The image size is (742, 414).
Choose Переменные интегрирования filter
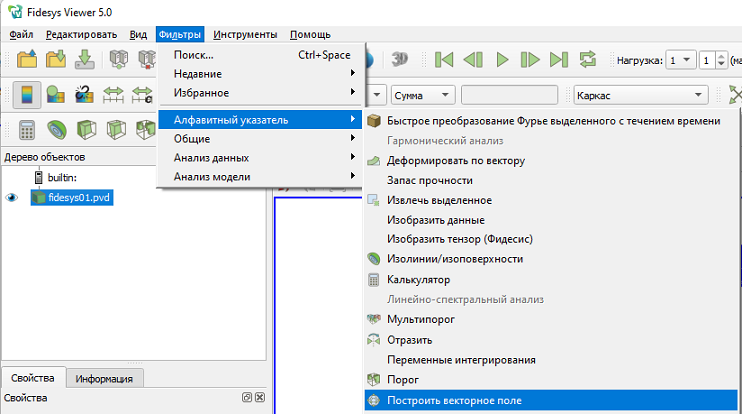coord(551,360)
